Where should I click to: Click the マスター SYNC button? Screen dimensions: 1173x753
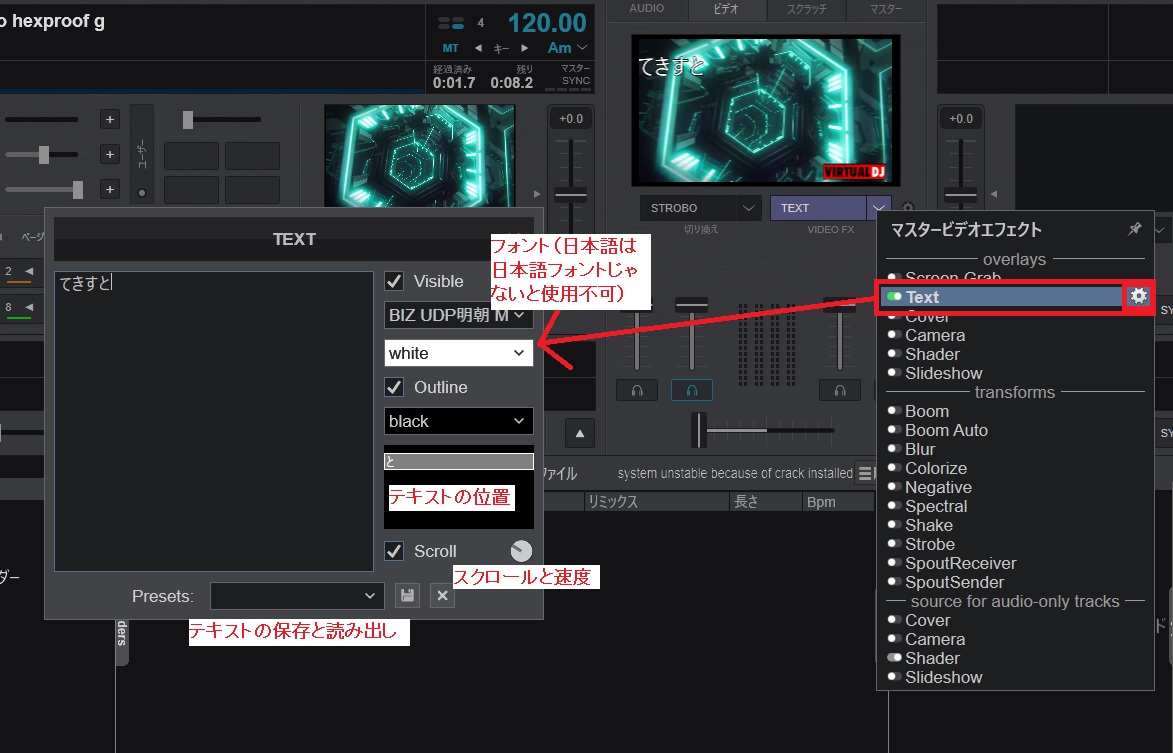coord(575,75)
